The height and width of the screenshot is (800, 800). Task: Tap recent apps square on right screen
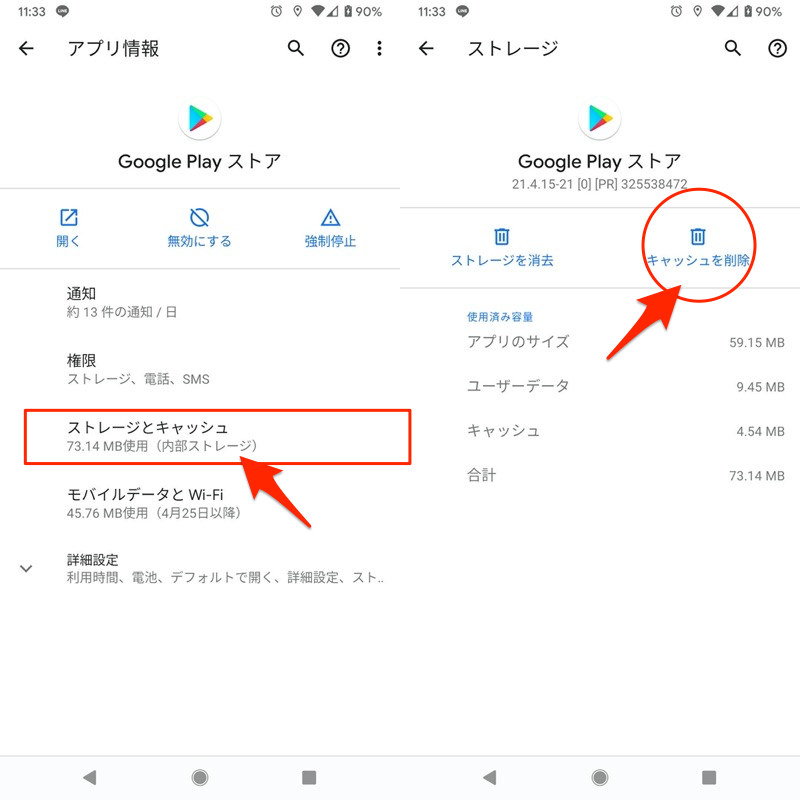pos(709,777)
